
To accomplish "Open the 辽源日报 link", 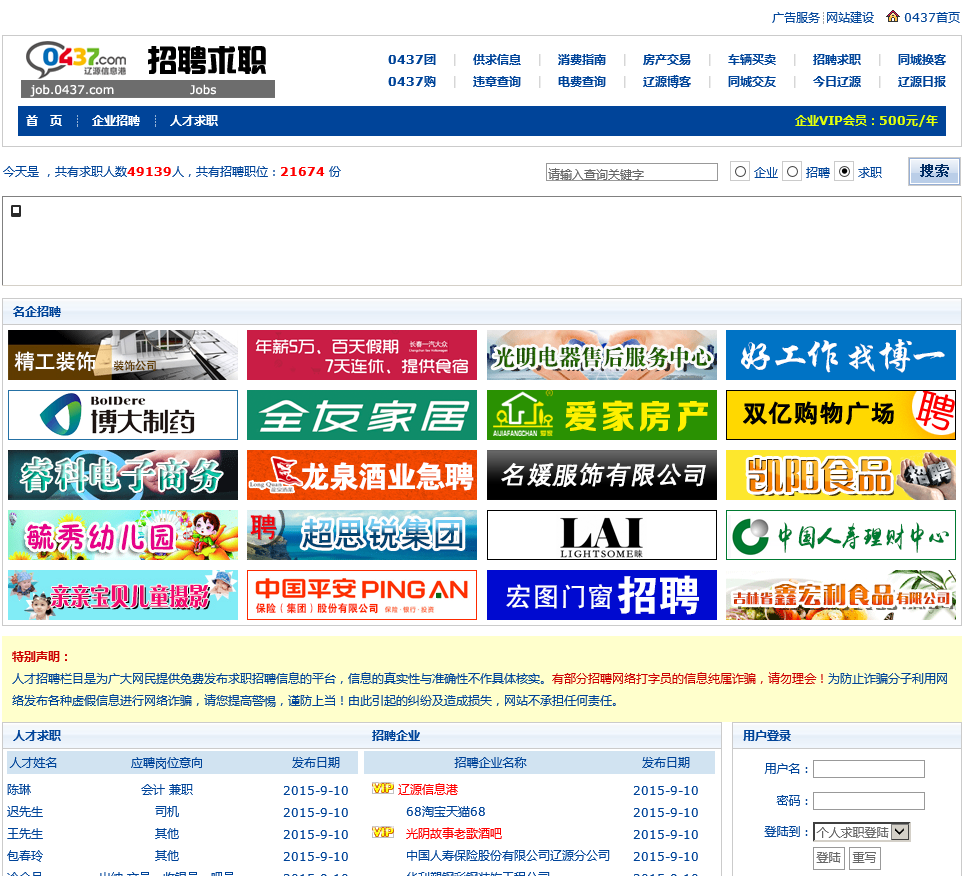I will click(x=922, y=81).
